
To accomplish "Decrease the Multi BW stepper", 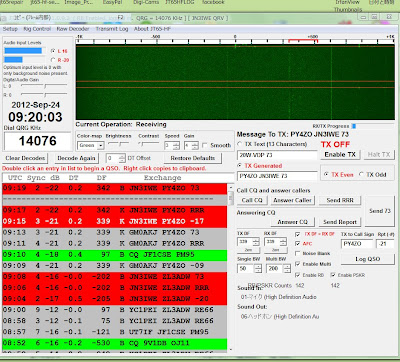I will [x=287, y=270].
